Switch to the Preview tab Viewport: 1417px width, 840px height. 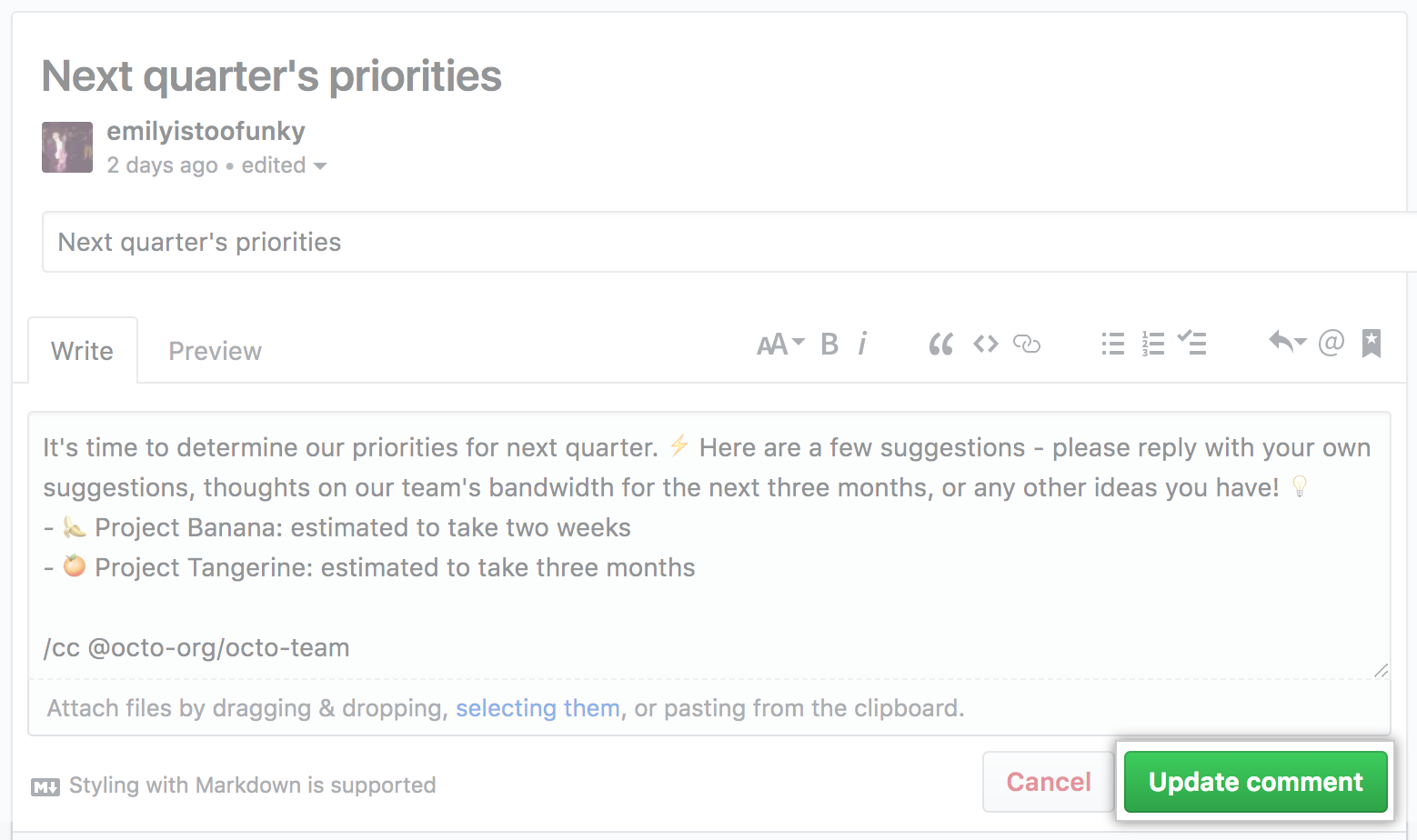(216, 351)
